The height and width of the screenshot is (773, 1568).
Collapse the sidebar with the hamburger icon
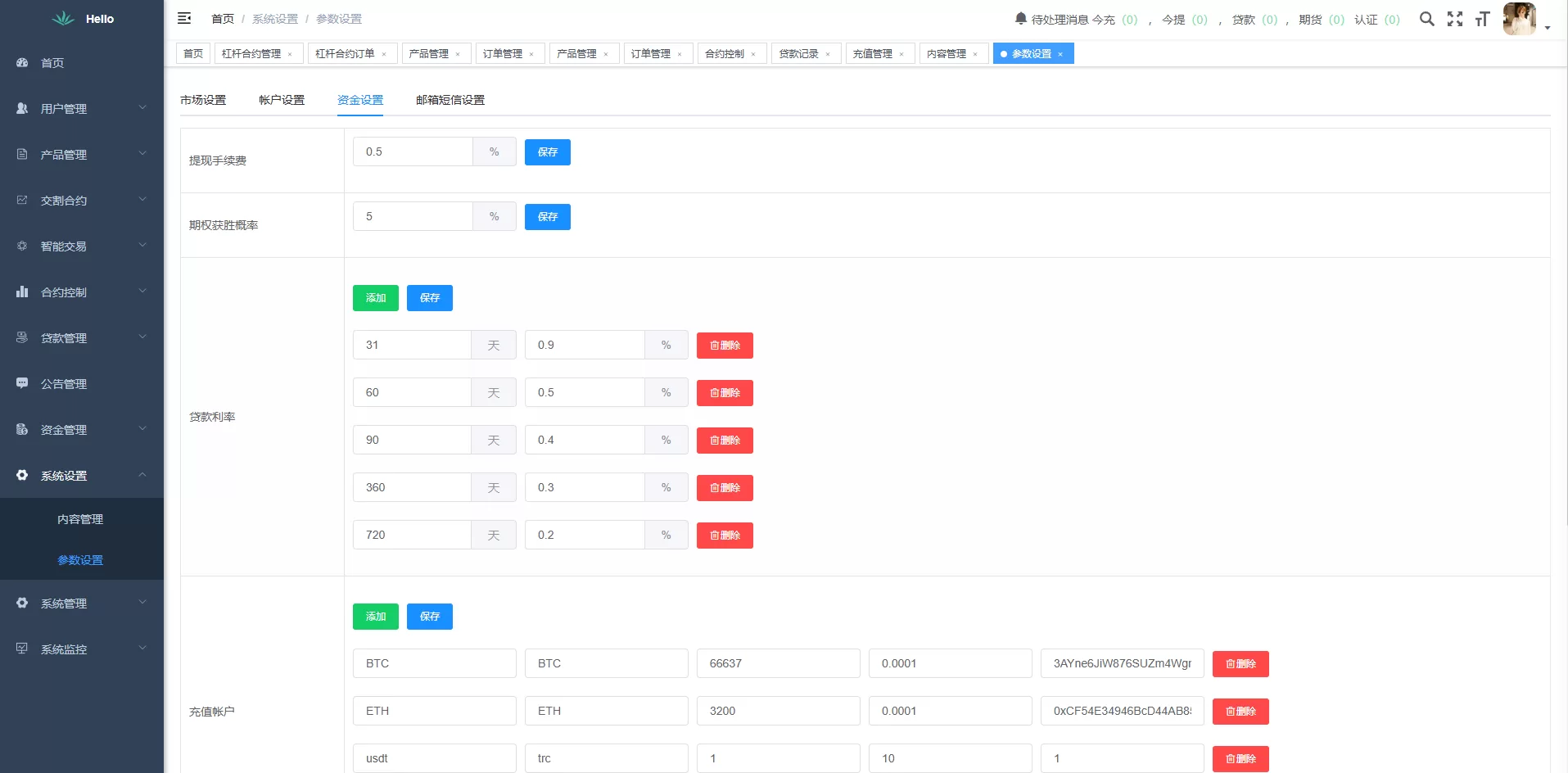point(184,18)
